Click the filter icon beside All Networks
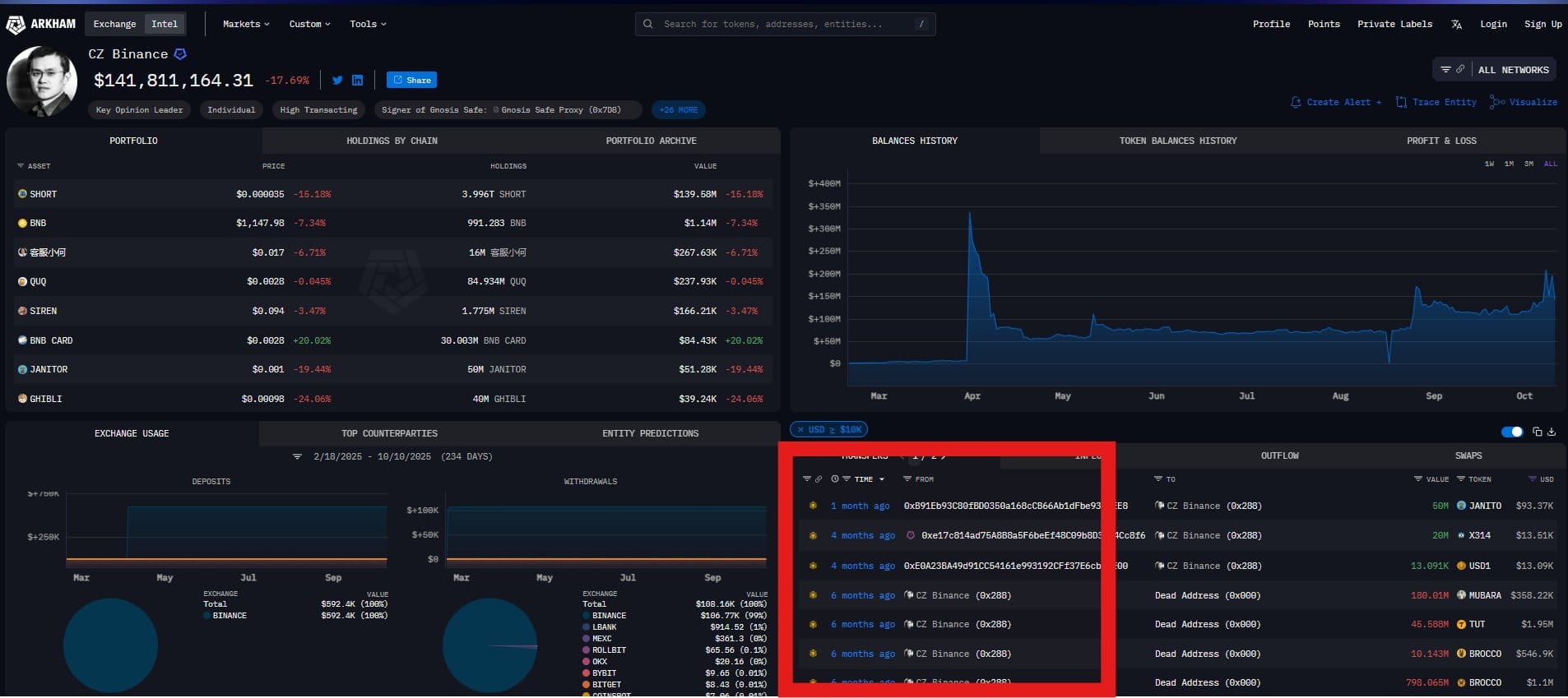 click(1445, 70)
